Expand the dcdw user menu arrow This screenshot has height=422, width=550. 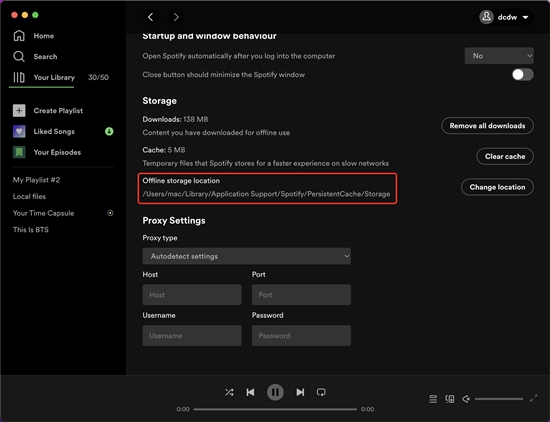tap(525, 17)
